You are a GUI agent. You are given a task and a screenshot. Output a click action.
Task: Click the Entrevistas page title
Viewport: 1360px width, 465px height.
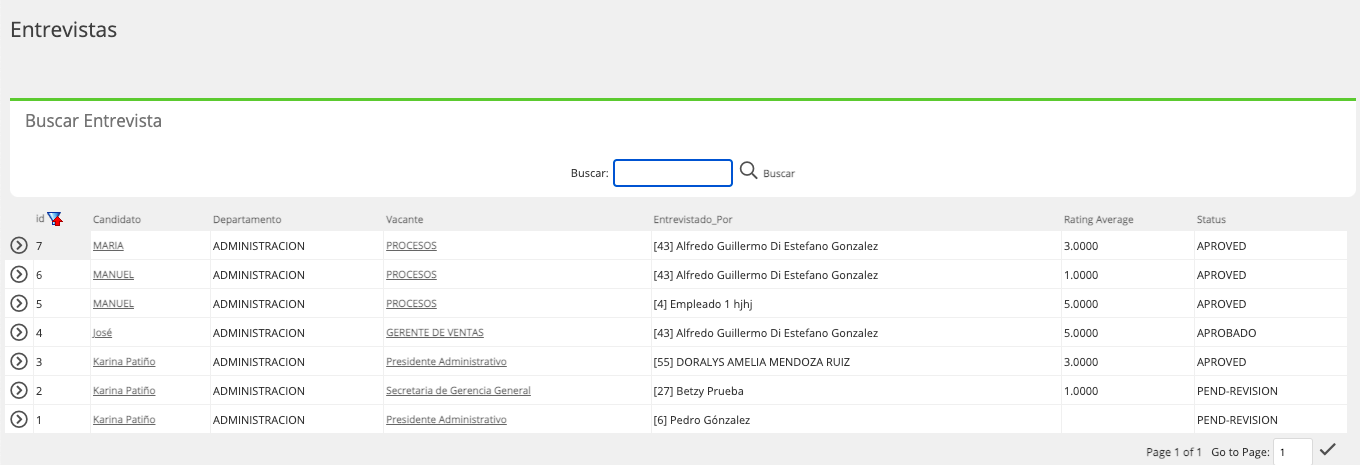[63, 30]
